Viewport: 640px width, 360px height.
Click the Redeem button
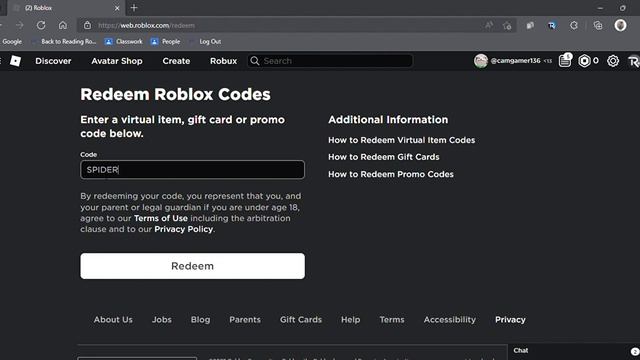tap(192, 266)
